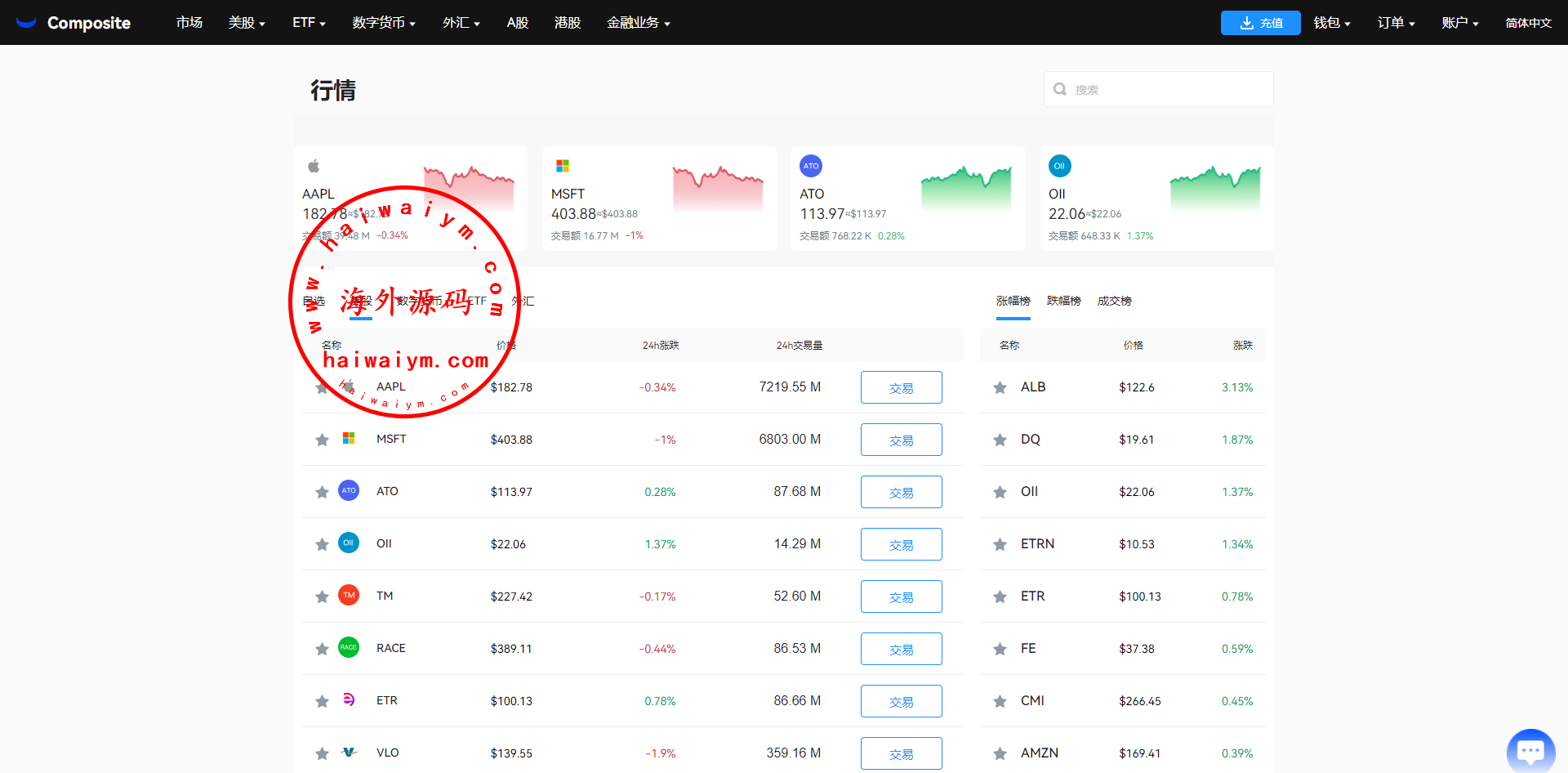Screen dimensions: 1568x773
Task: Star the ETR row in main list
Action: 322,701
